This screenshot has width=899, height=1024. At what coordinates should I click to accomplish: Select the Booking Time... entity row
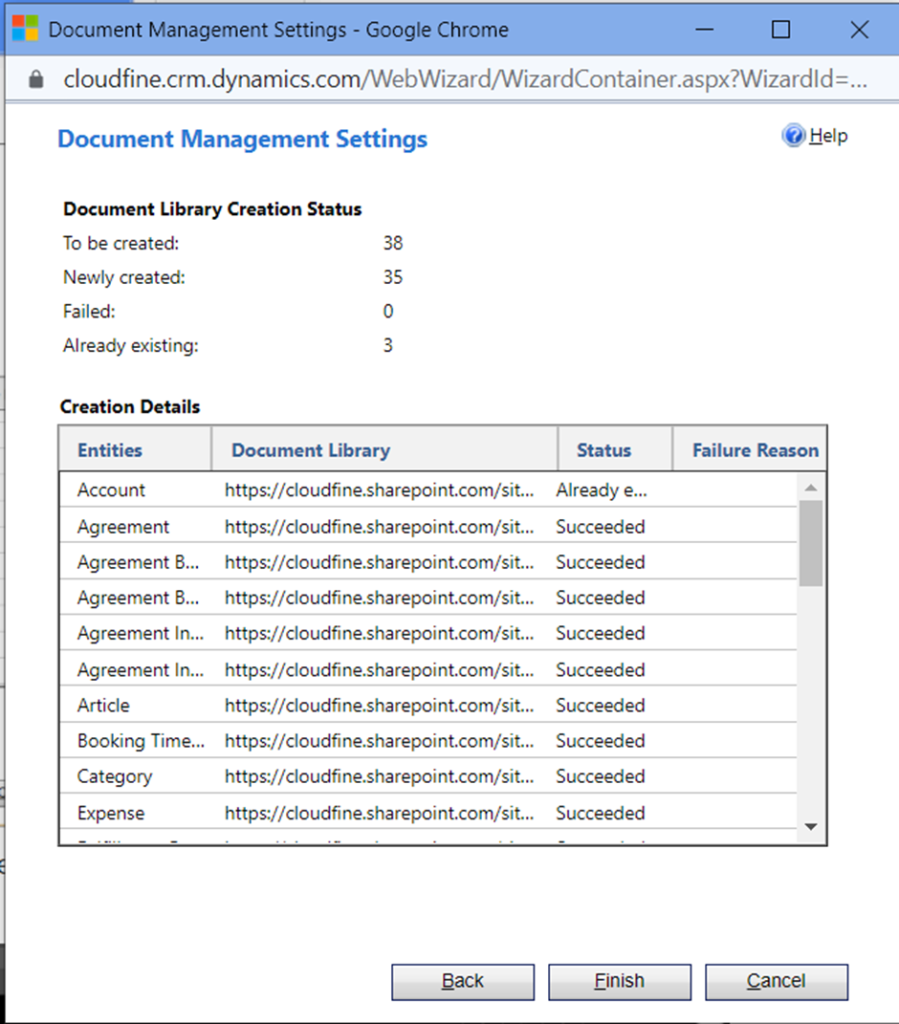coord(428,741)
